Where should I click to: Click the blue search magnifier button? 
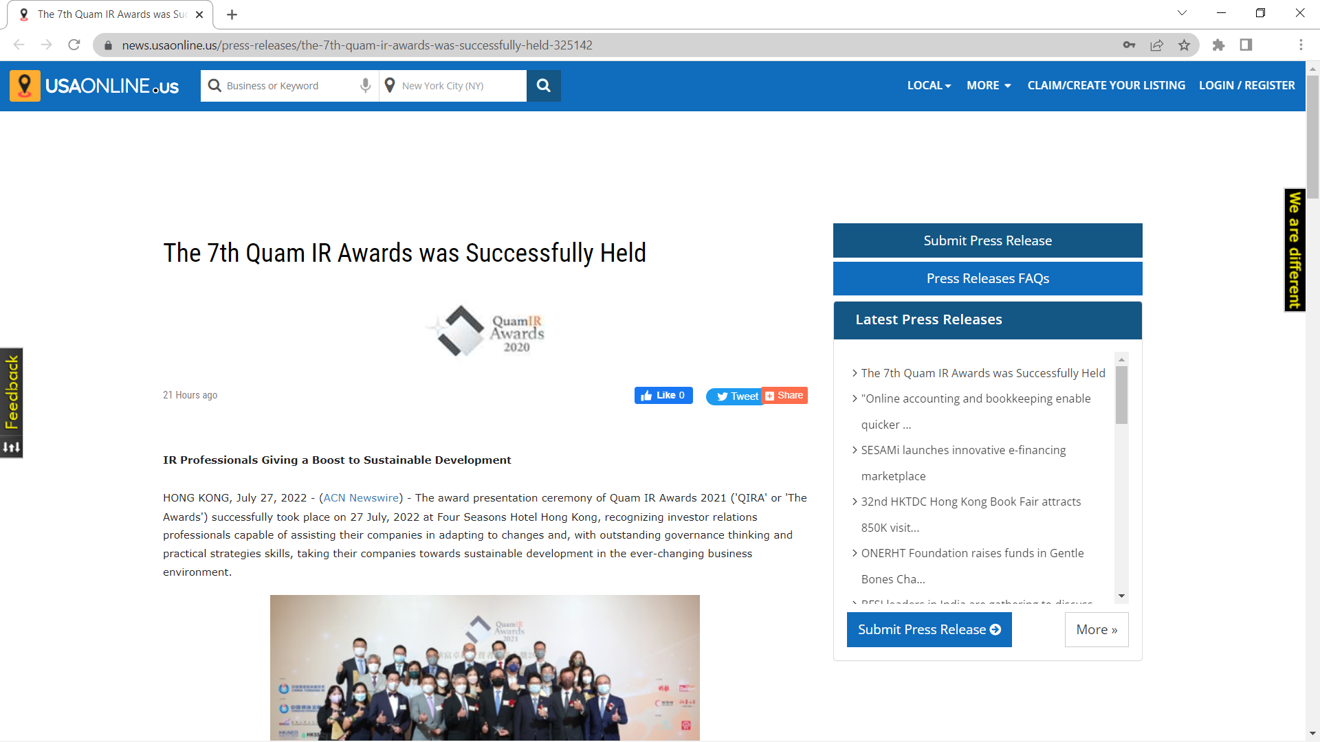pos(544,86)
